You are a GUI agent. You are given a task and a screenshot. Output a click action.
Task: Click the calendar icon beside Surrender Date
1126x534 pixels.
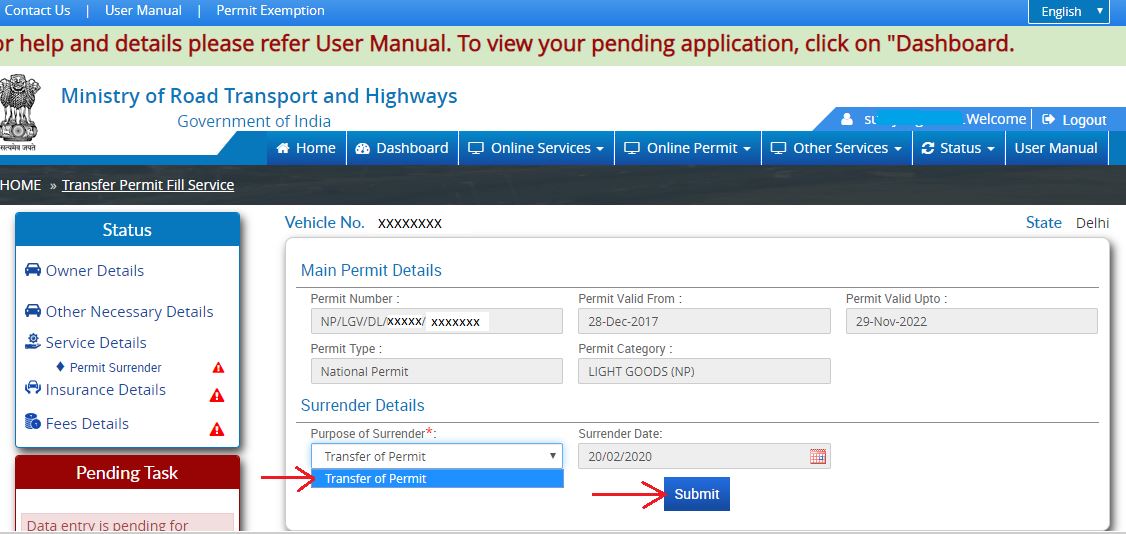817,456
